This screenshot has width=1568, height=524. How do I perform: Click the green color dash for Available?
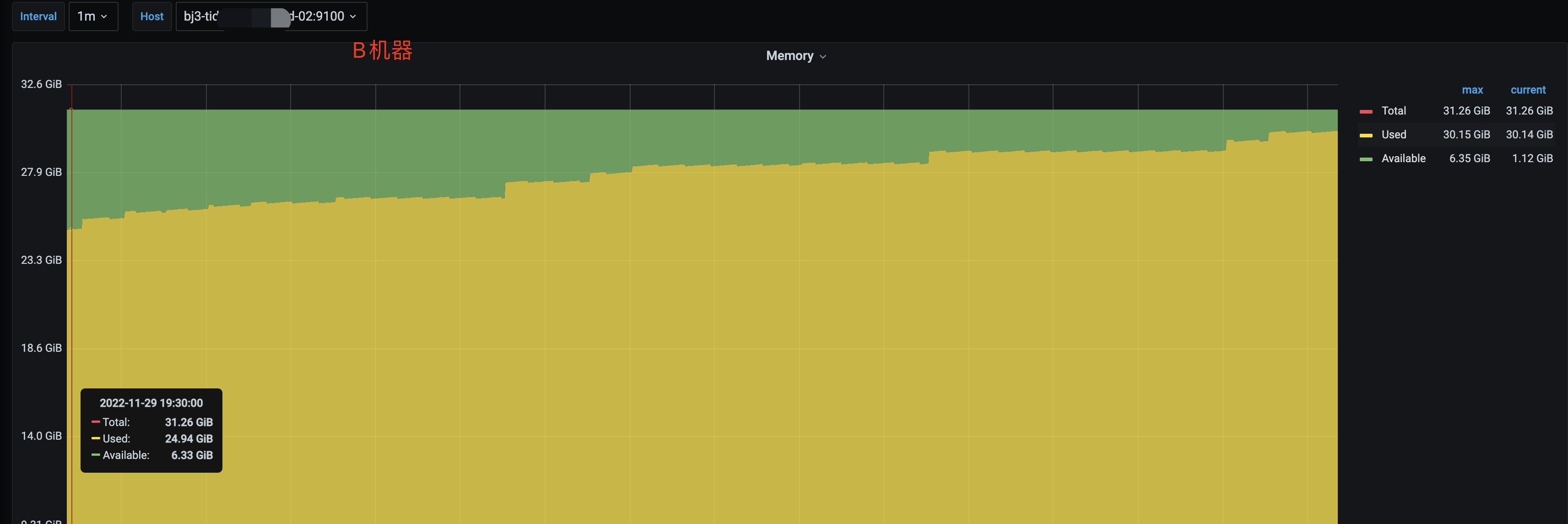click(1366, 159)
